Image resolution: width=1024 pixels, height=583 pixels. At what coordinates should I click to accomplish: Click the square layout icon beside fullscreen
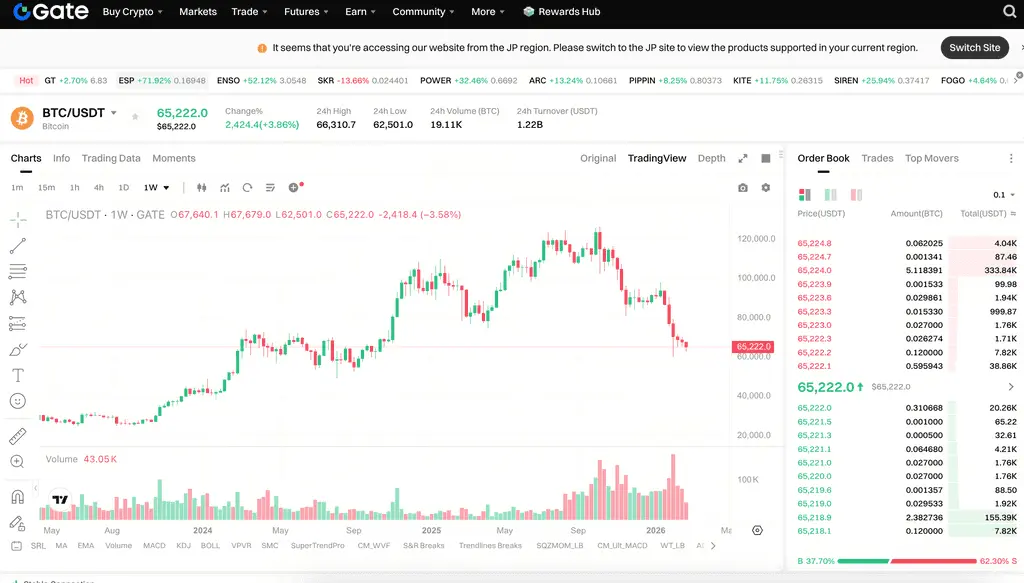[765, 158]
